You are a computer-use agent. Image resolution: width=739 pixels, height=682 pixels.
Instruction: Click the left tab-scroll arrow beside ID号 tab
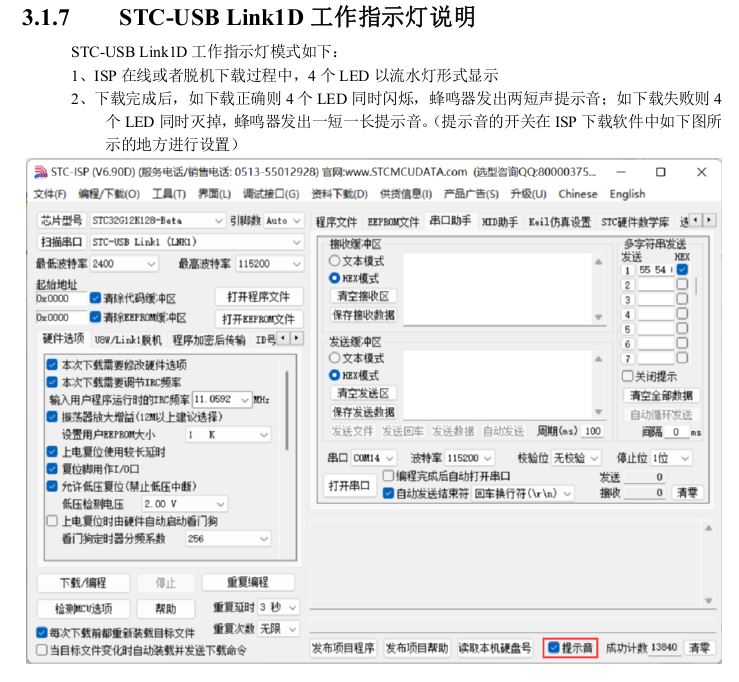click(x=283, y=338)
